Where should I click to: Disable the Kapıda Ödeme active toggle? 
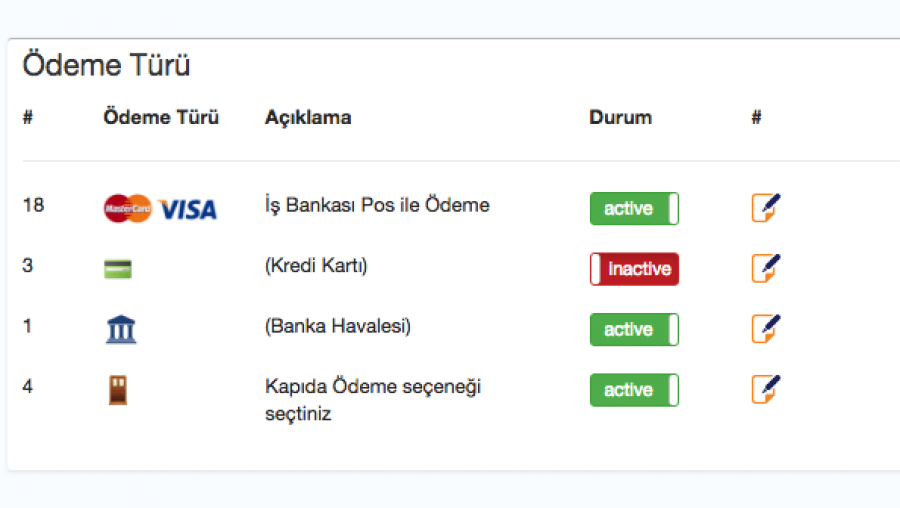(x=634, y=390)
